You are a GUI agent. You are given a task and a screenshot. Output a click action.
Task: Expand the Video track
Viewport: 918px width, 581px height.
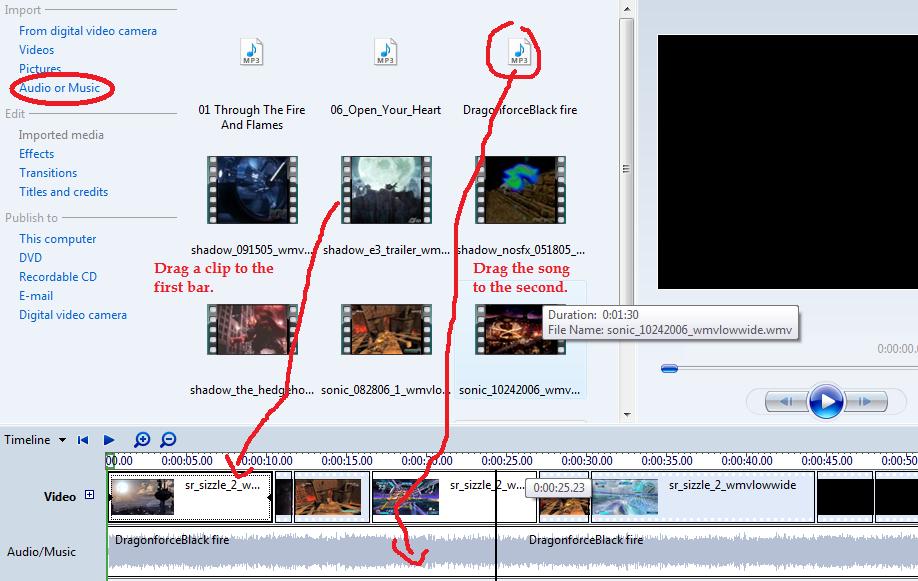pos(90,495)
